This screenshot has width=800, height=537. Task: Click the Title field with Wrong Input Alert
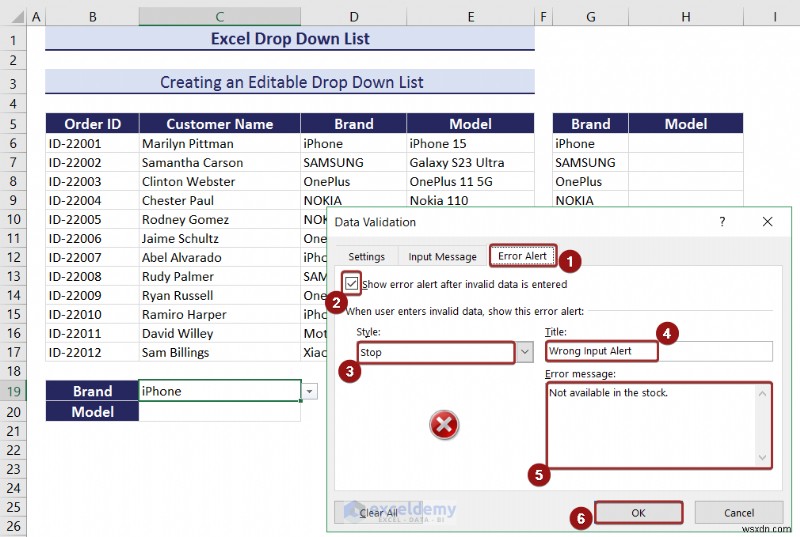click(659, 351)
